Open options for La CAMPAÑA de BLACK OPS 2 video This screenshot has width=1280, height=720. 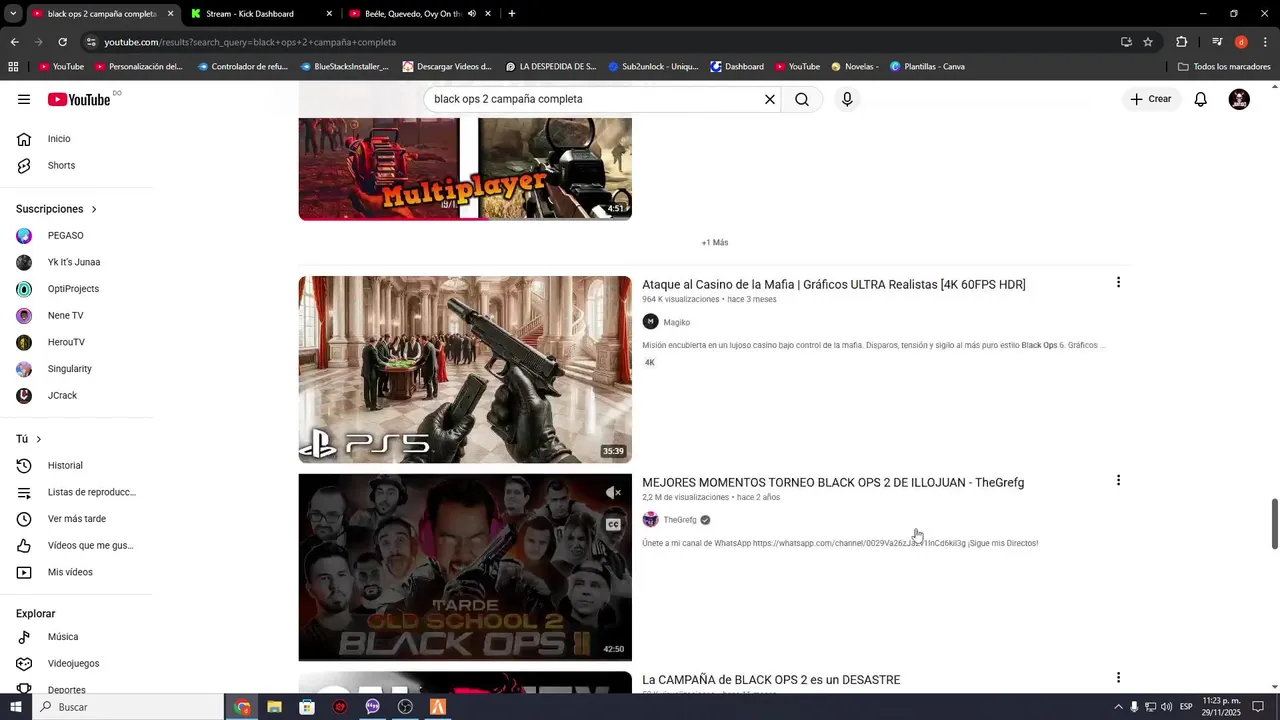tap(1118, 678)
